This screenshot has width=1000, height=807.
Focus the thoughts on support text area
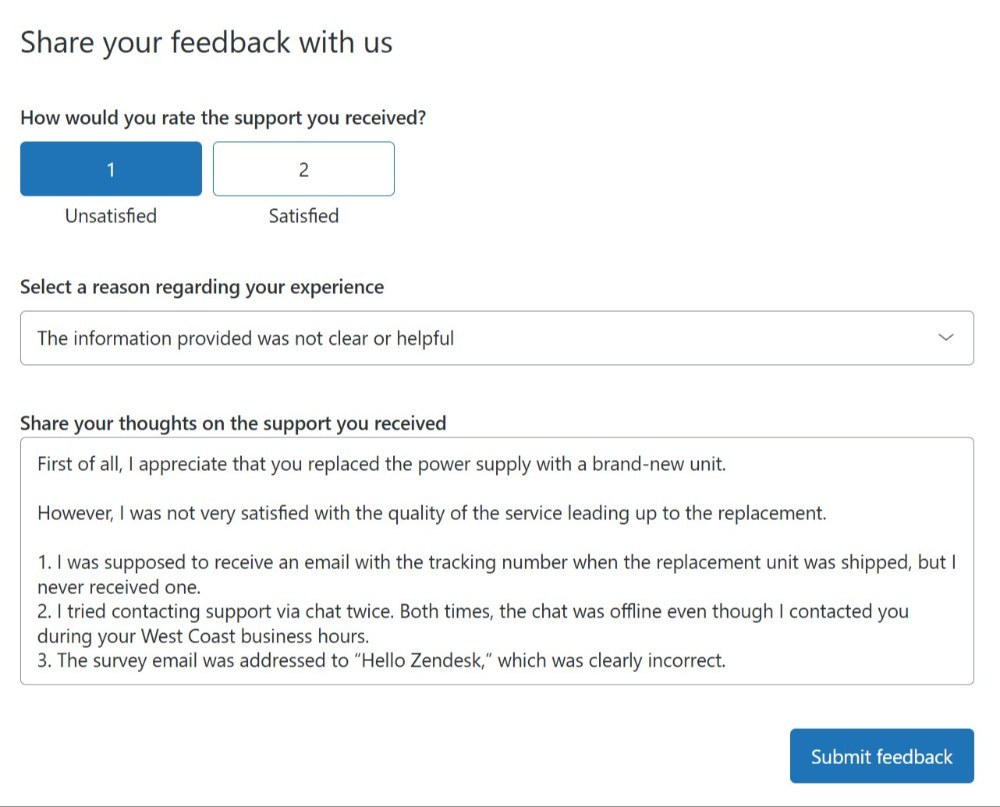(497, 561)
